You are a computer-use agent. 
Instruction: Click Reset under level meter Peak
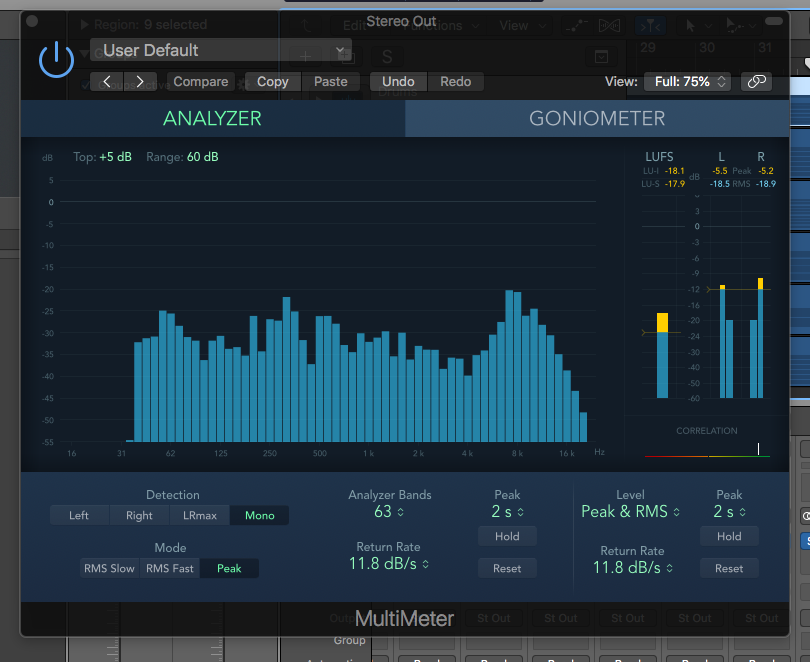(x=729, y=569)
